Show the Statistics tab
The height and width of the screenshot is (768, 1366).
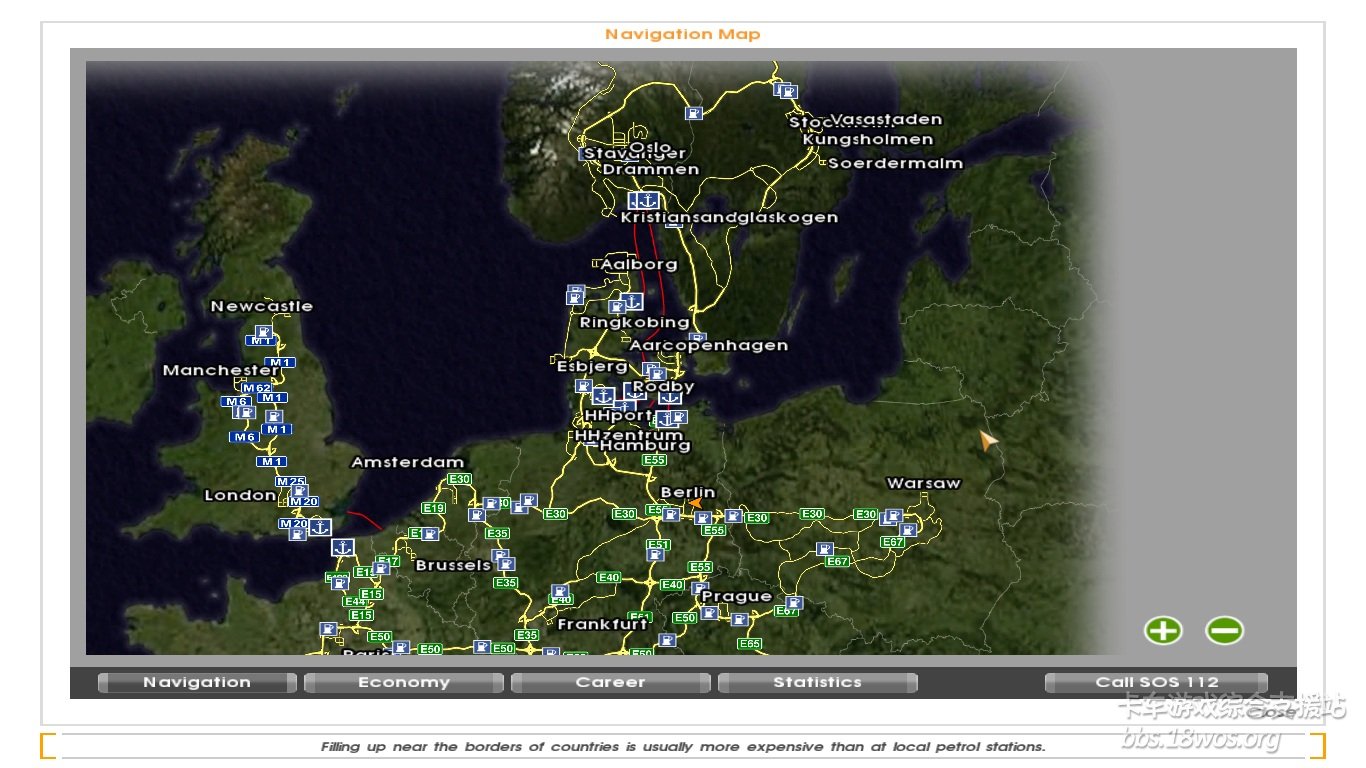coord(817,683)
